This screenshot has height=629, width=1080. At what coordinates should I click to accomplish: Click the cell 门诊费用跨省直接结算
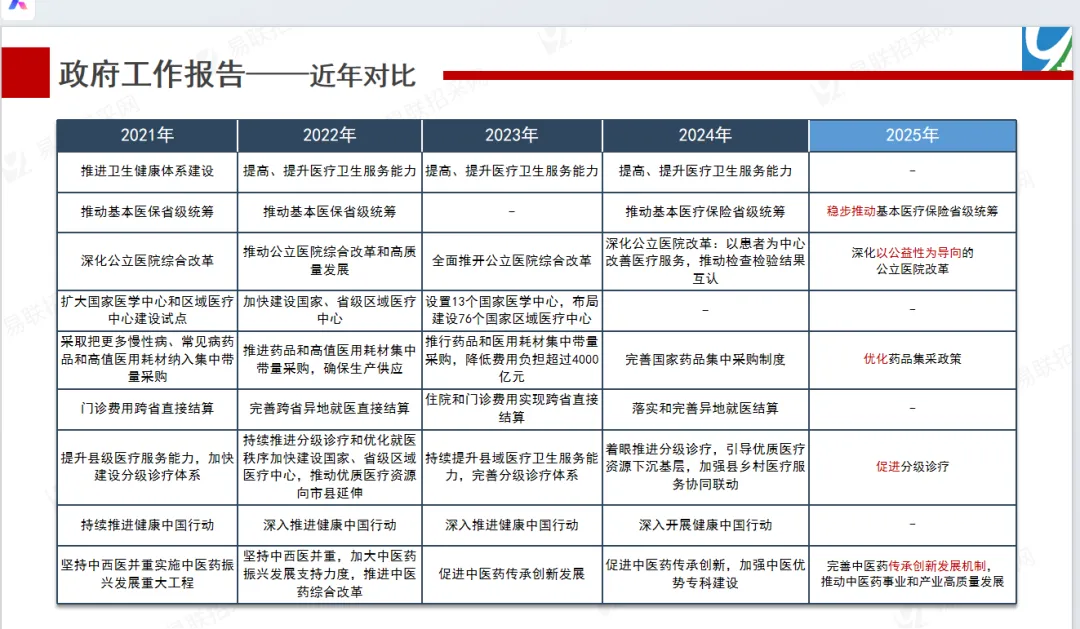pos(147,409)
